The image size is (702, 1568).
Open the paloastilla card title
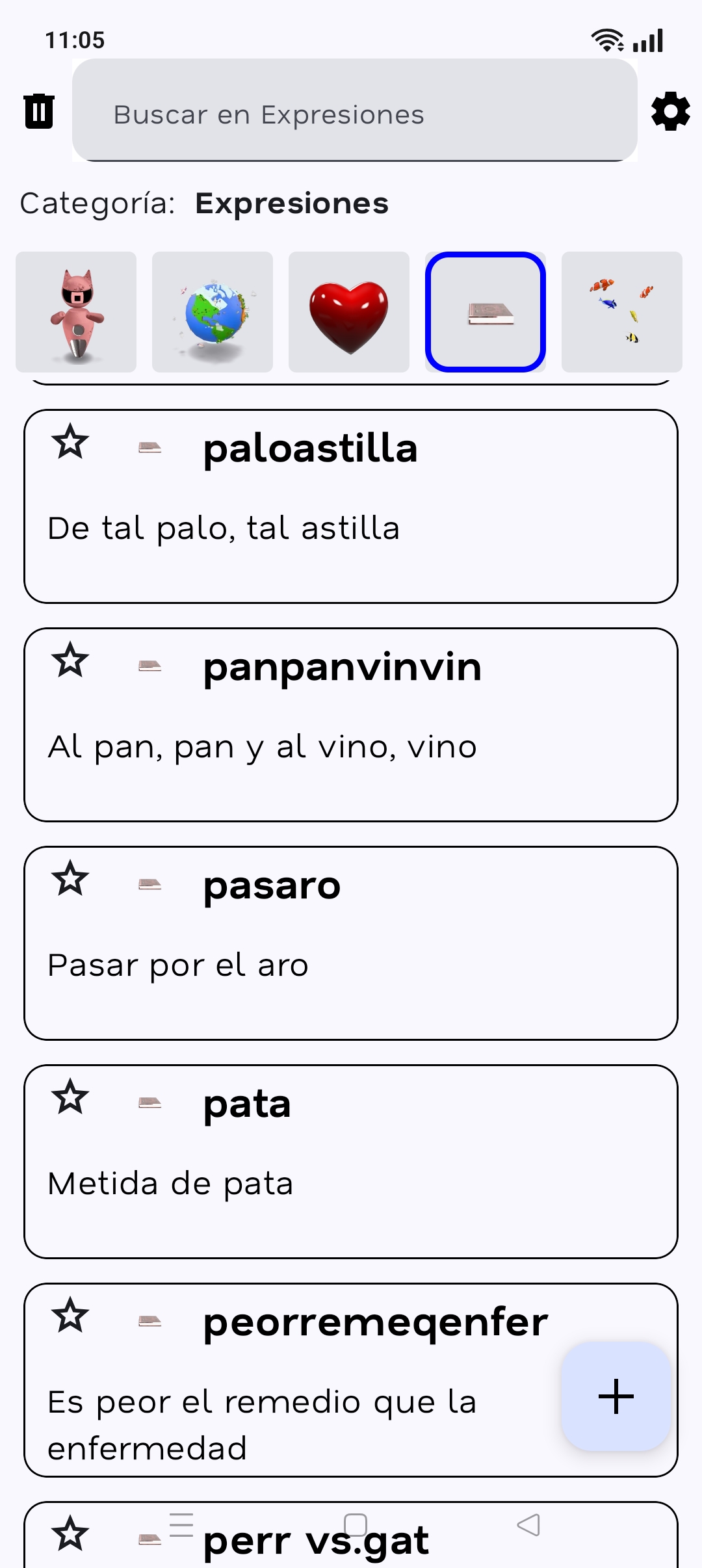coord(310,449)
